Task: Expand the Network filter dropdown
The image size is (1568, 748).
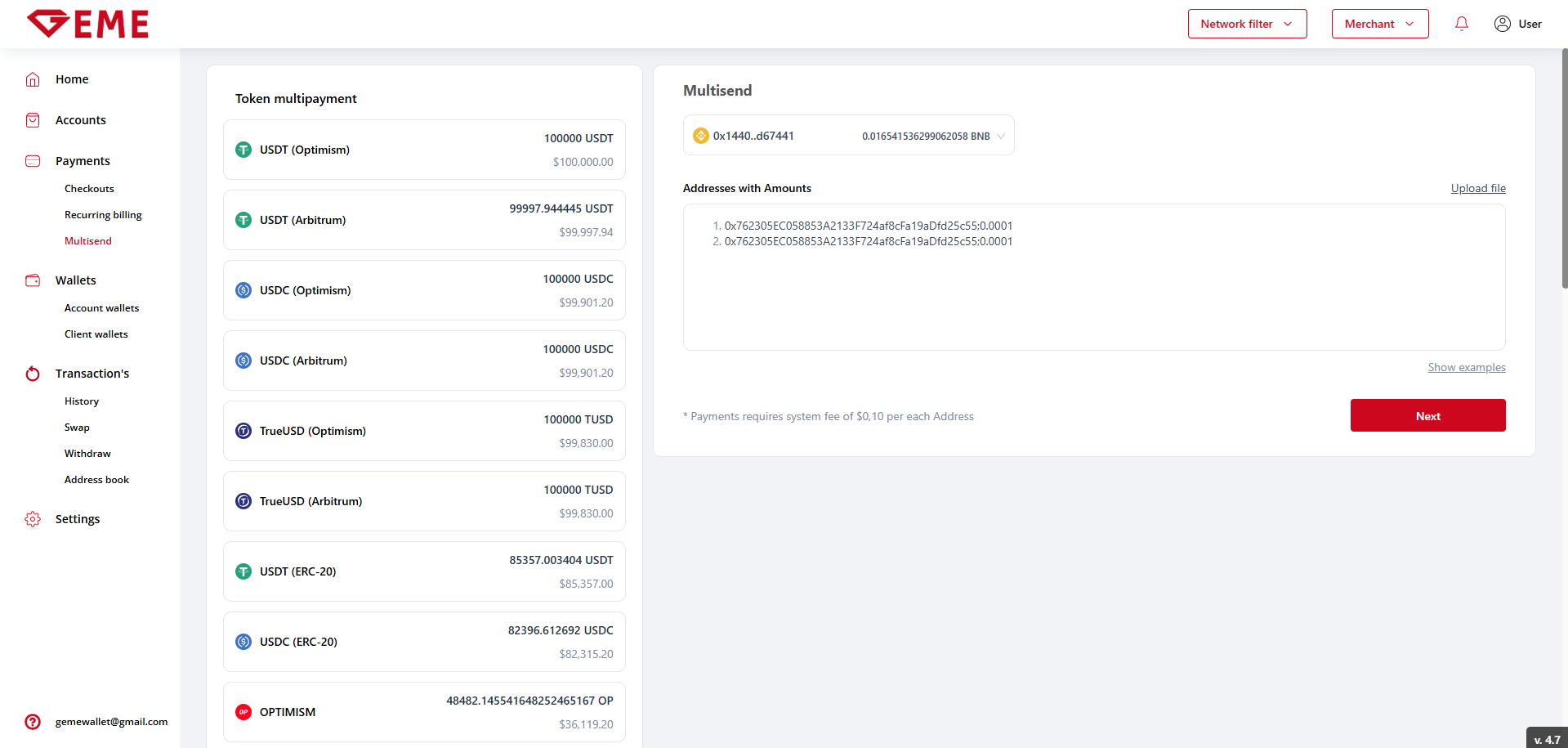Action: (1247, 24)
